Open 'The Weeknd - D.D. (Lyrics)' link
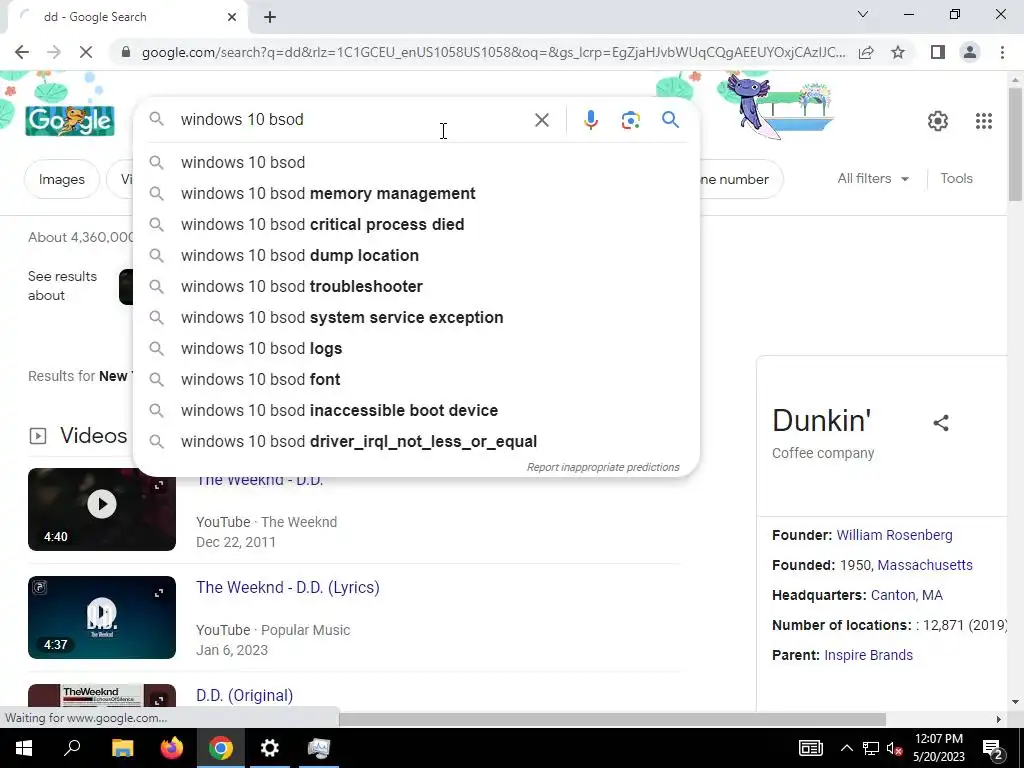Viewport: 1024px width, 768px height. pos(288,587)
